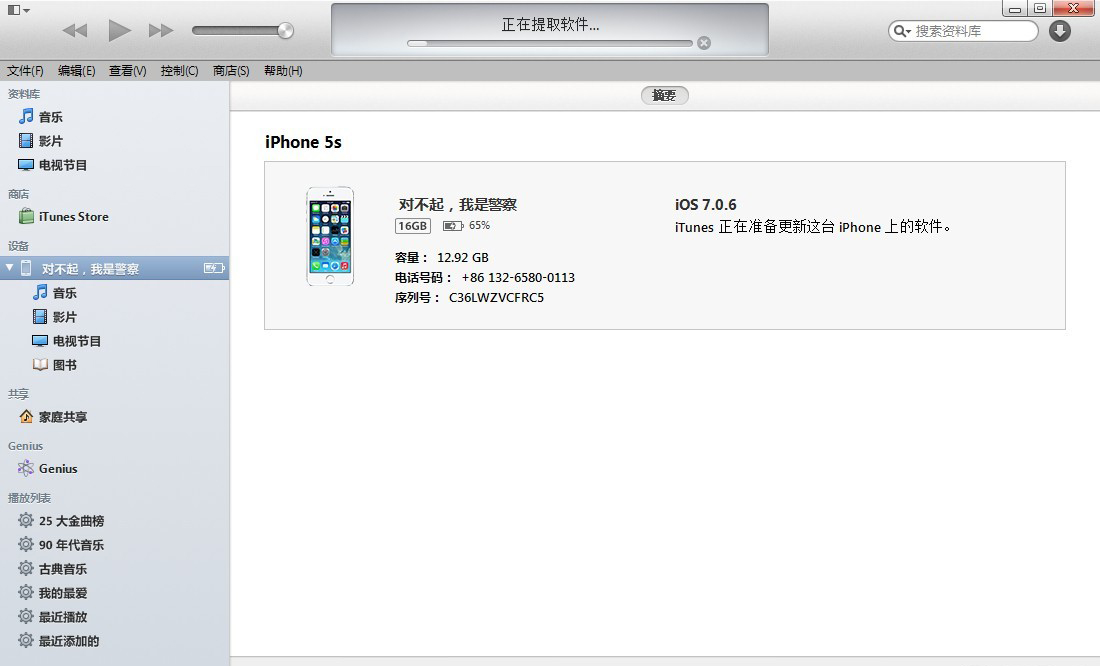Screen dimensions: 1100x666
Task: Cancel the software extraction progress
Action: tap(704, 43)
